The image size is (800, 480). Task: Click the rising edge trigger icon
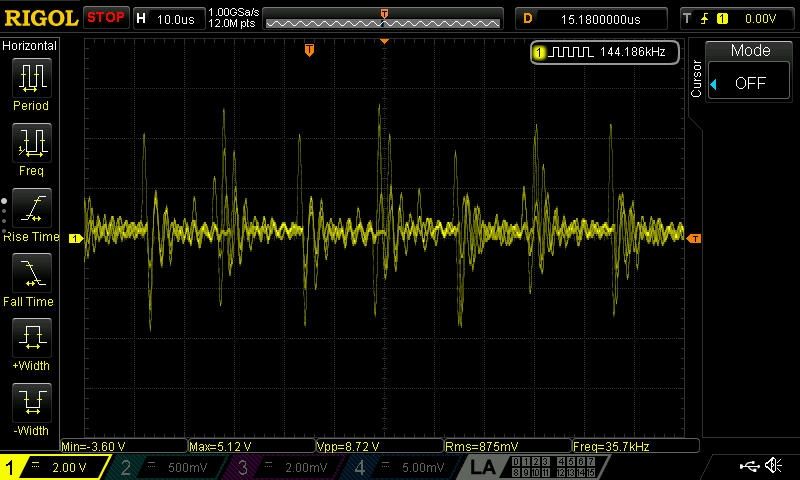pos(705,19)
